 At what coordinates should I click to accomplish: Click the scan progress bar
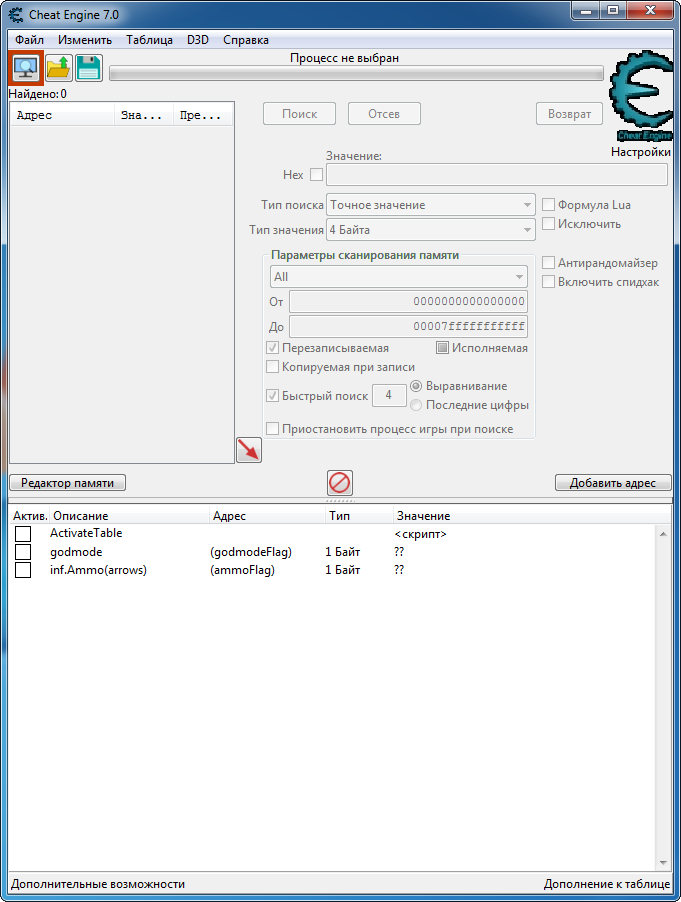tap(356, 73)
